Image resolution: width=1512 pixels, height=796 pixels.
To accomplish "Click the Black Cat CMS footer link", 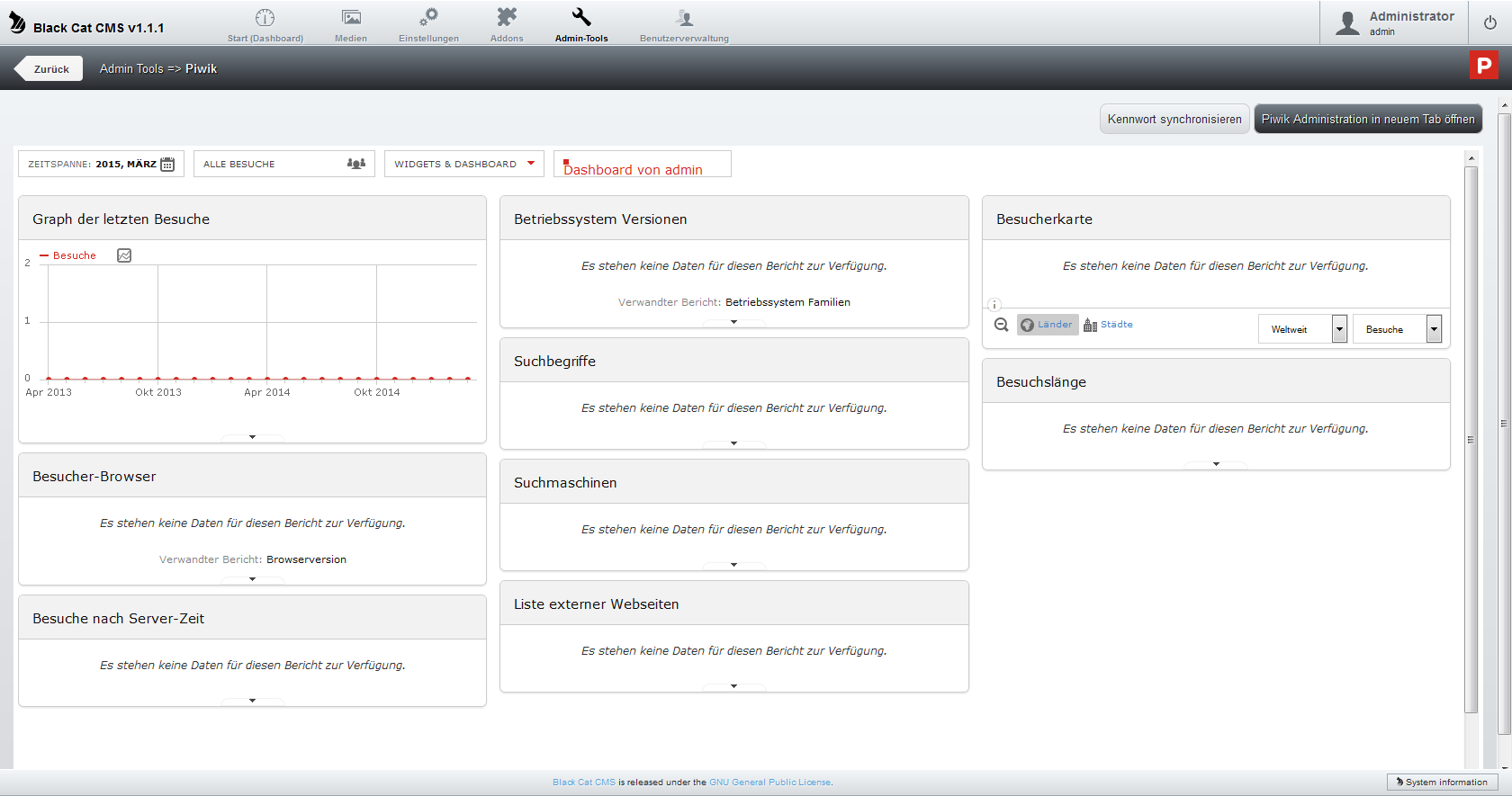I will point(584,783).
